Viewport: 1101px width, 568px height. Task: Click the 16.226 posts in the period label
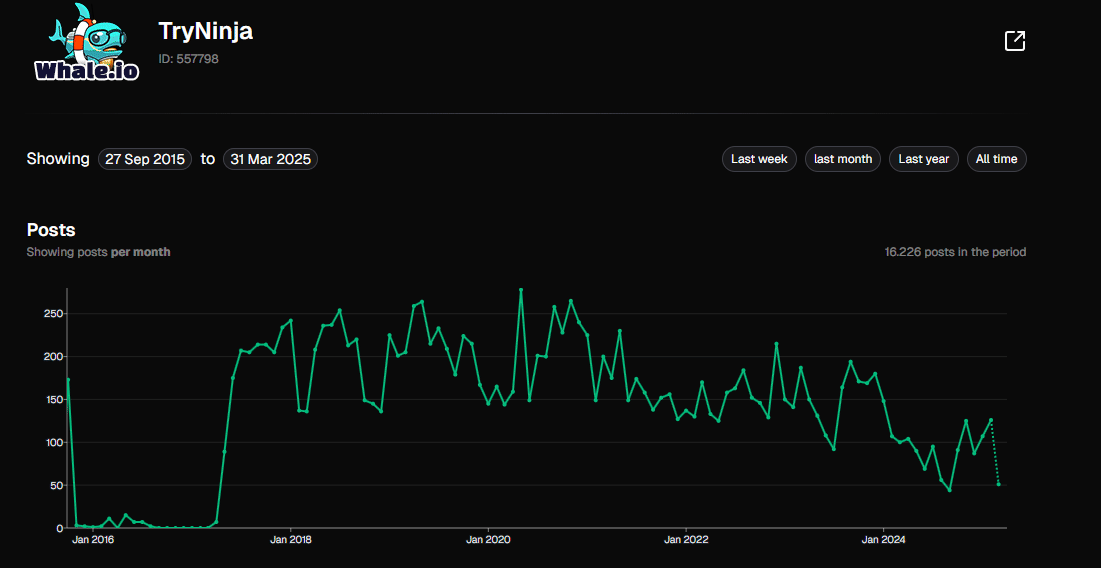tap(955, 251)
